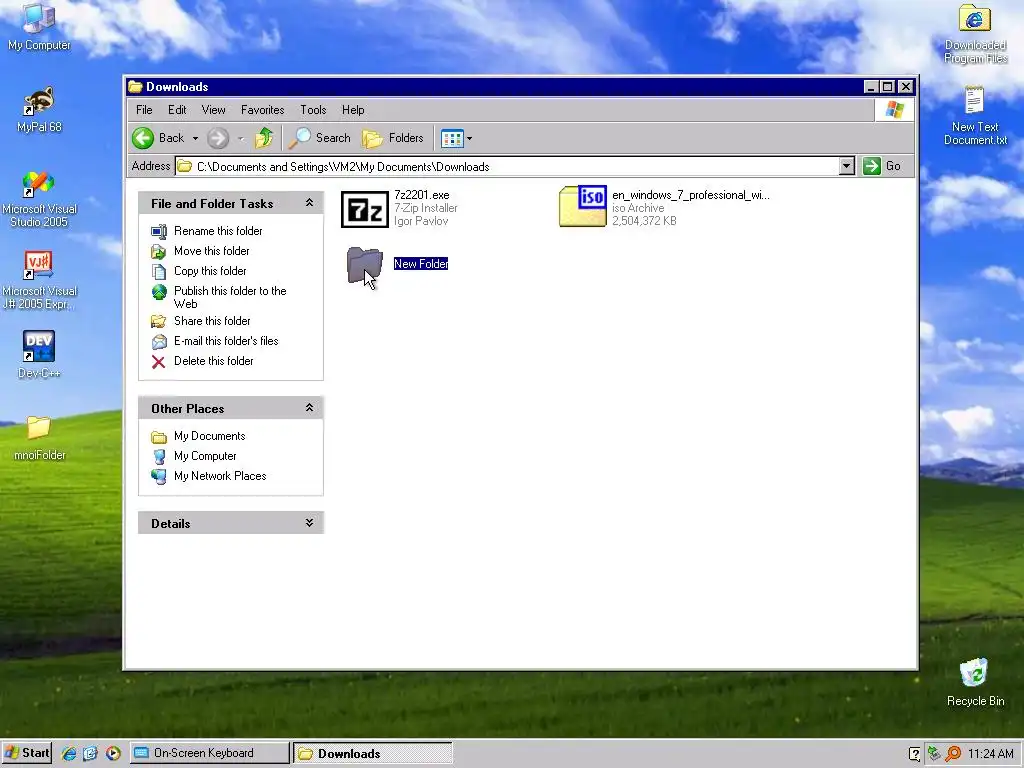Toggle the Folders pane button
This screenshot has width=1024, height=768.
click(392, 138)
